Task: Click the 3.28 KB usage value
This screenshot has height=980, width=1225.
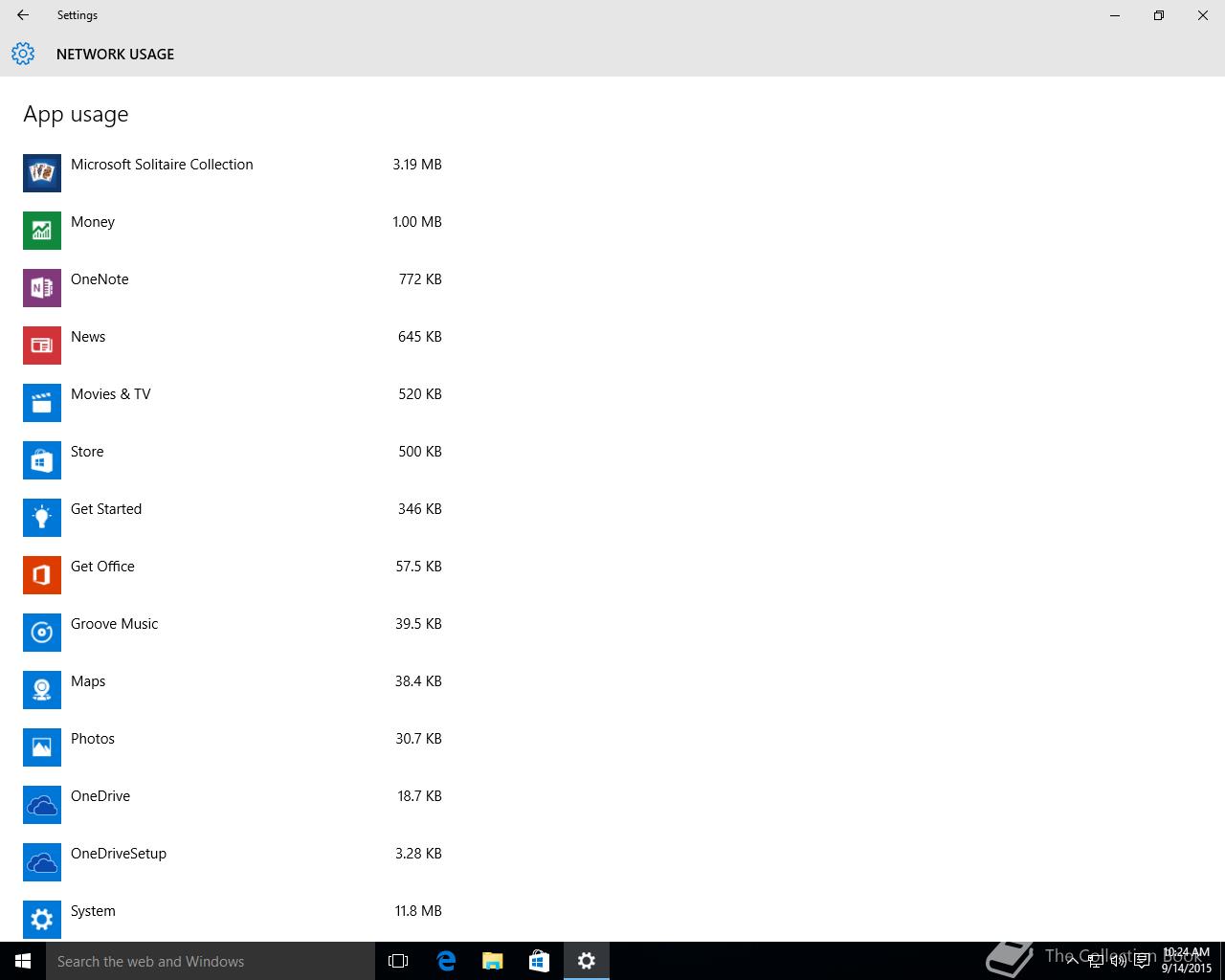Action: pyautogui.click(x=418, y=854)
